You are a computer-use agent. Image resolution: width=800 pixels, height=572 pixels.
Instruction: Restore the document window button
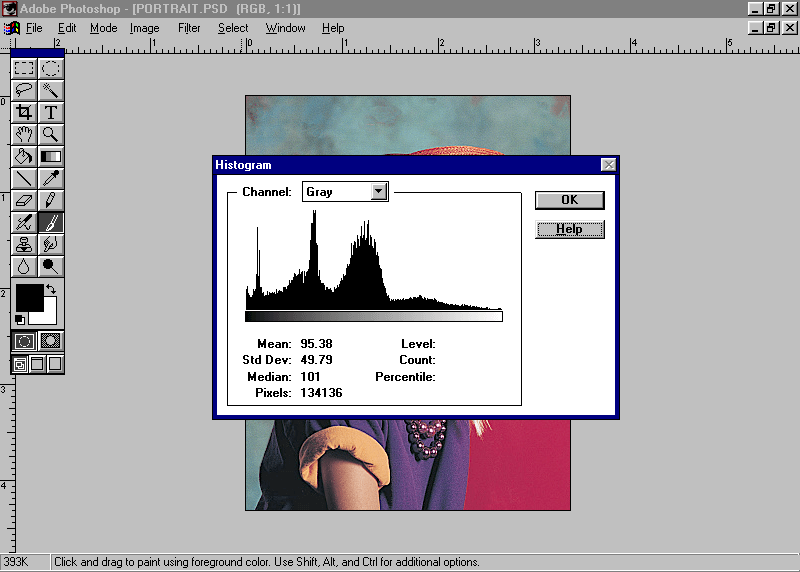click(771, 28)
